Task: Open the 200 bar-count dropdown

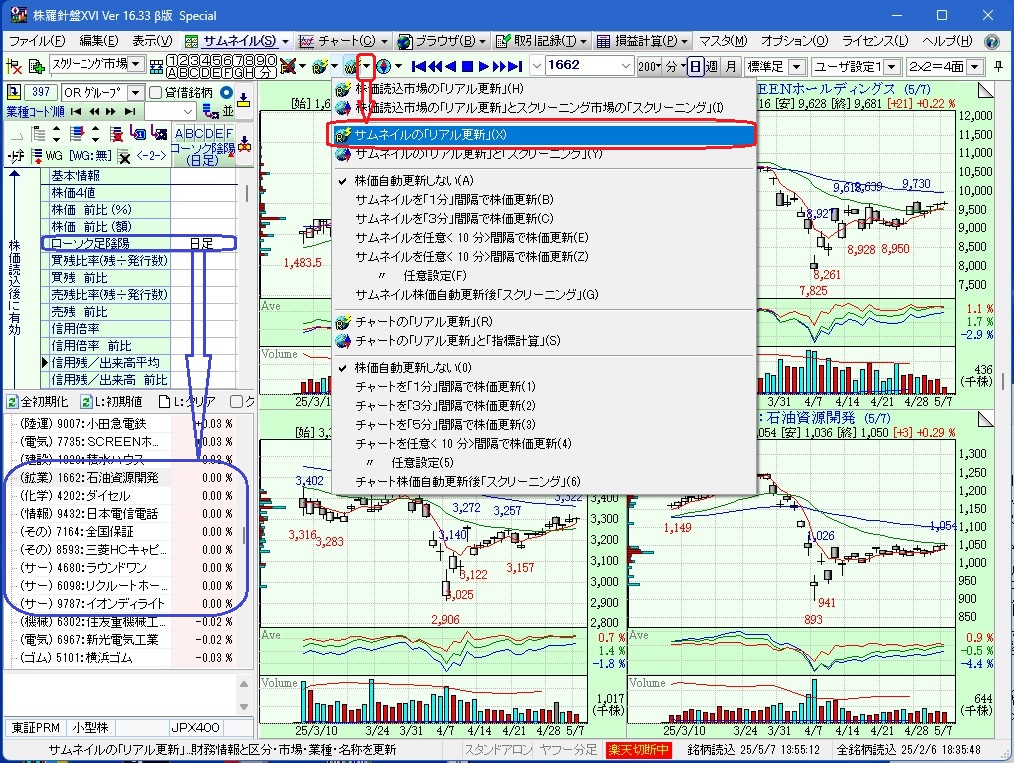Action: click(649, 66)
